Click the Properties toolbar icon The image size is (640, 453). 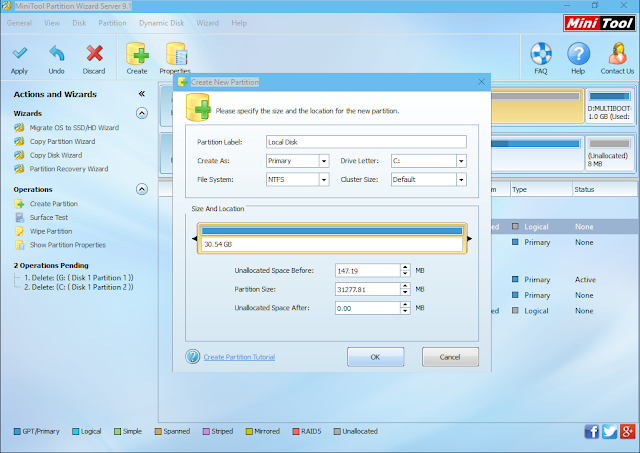176,53
